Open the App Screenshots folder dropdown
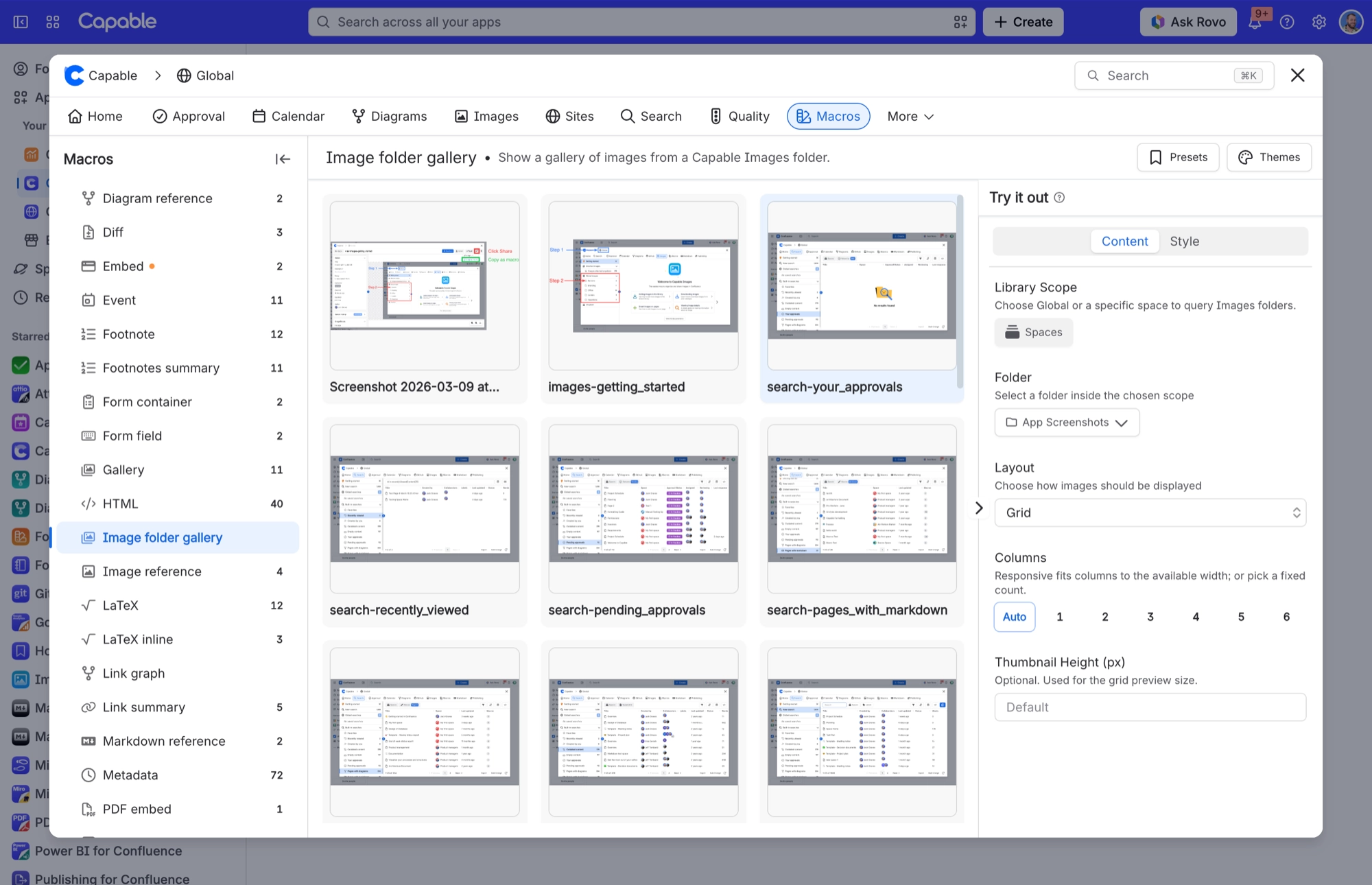 coord(1067,423)
